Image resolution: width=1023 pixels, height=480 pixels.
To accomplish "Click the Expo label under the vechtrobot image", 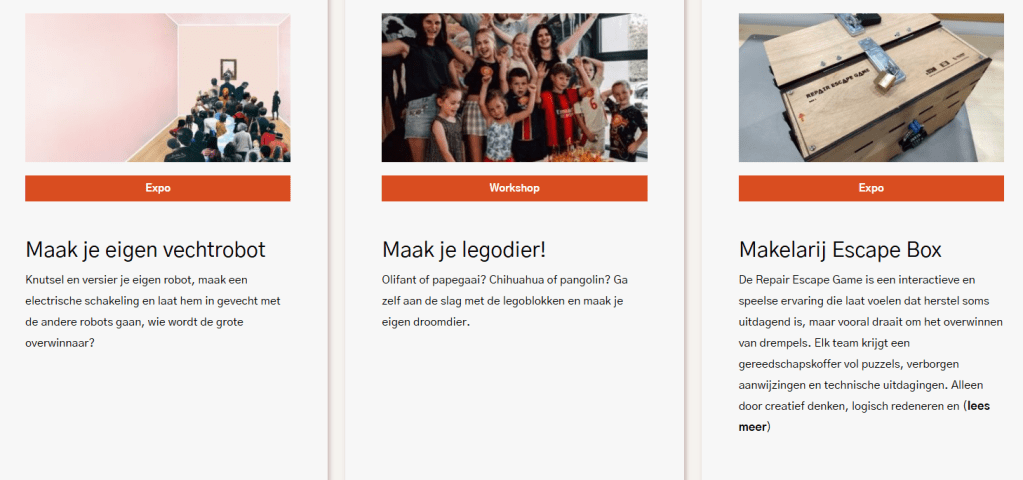I will [158, 188].
